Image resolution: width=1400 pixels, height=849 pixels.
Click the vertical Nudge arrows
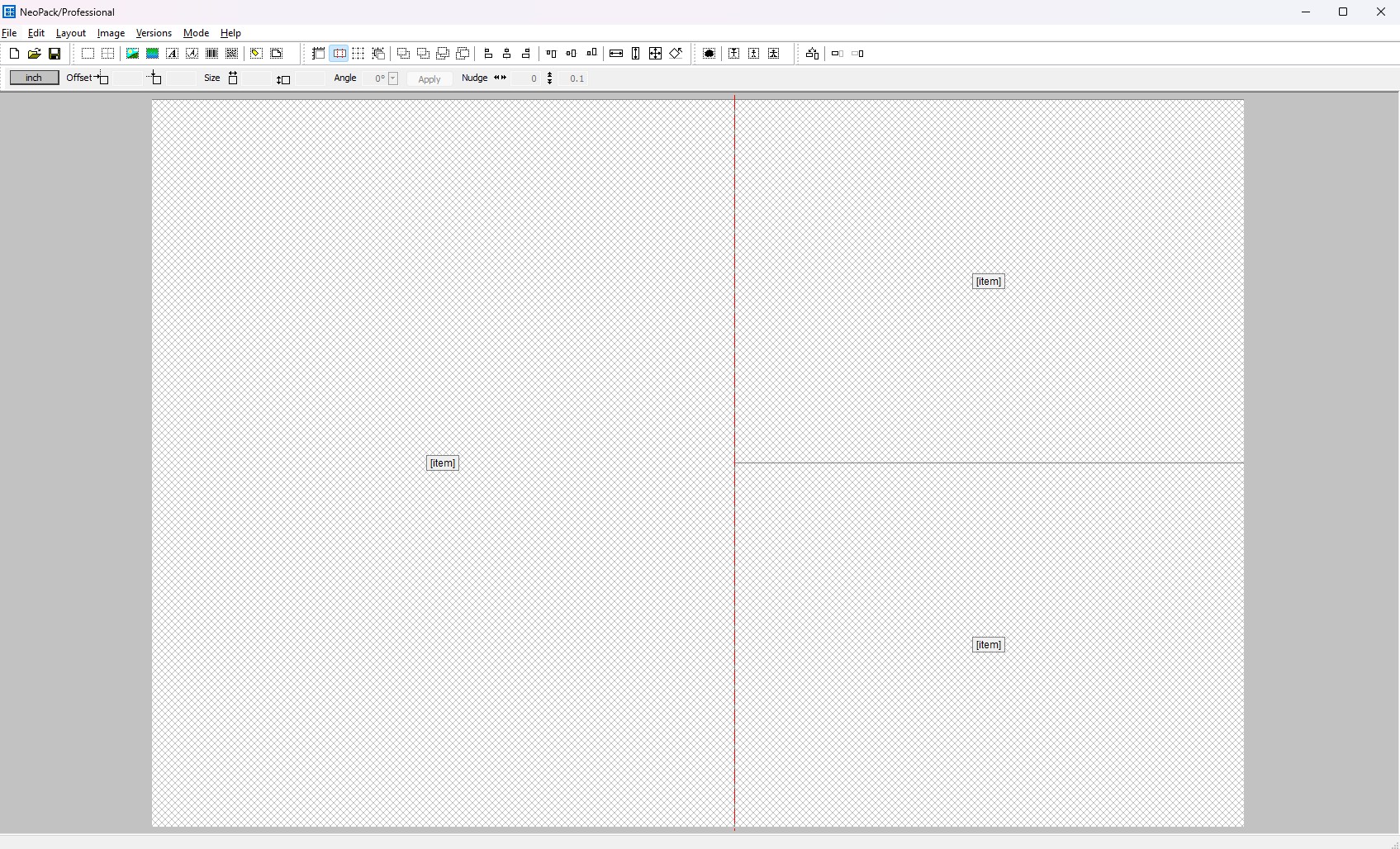coord(550,78)
